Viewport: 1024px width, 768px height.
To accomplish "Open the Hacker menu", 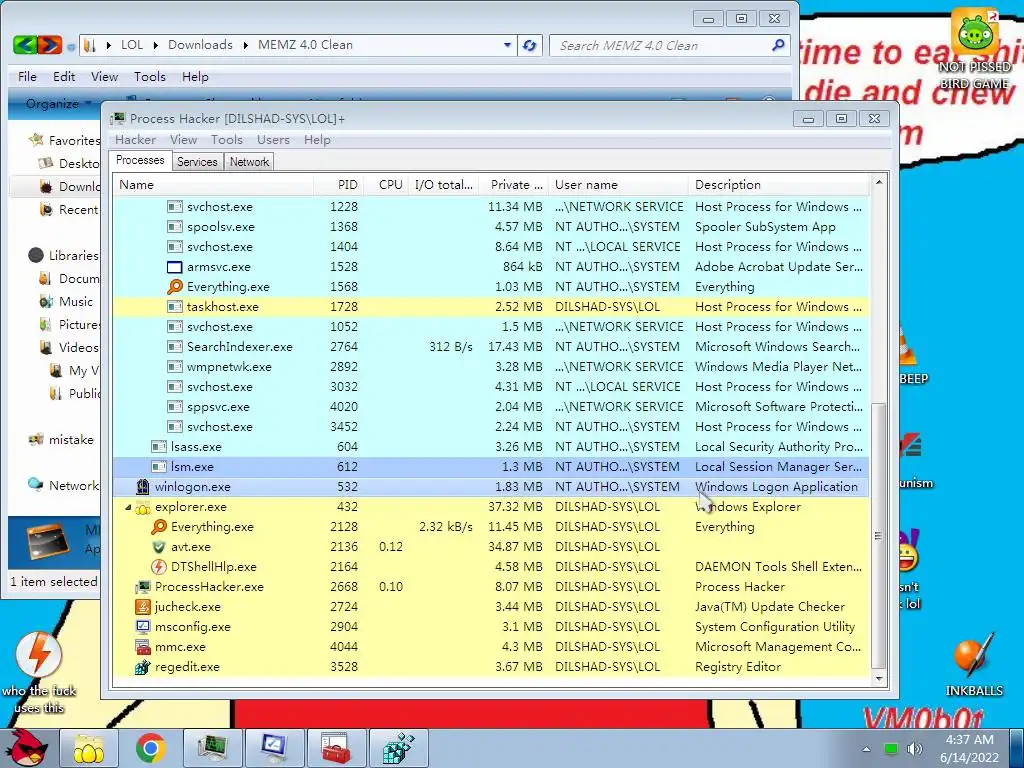I will coord(135,140).
